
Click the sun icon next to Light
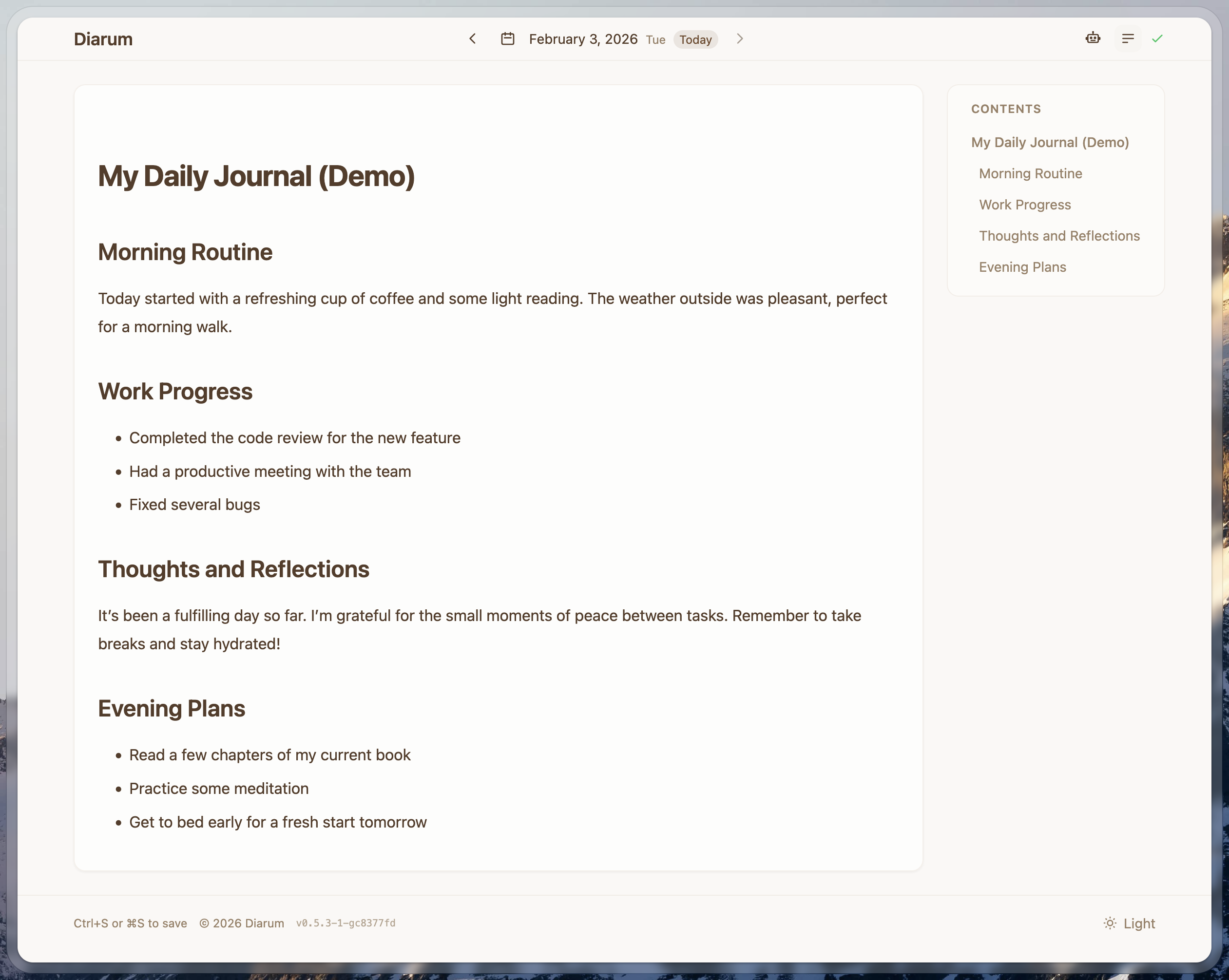1110,923
